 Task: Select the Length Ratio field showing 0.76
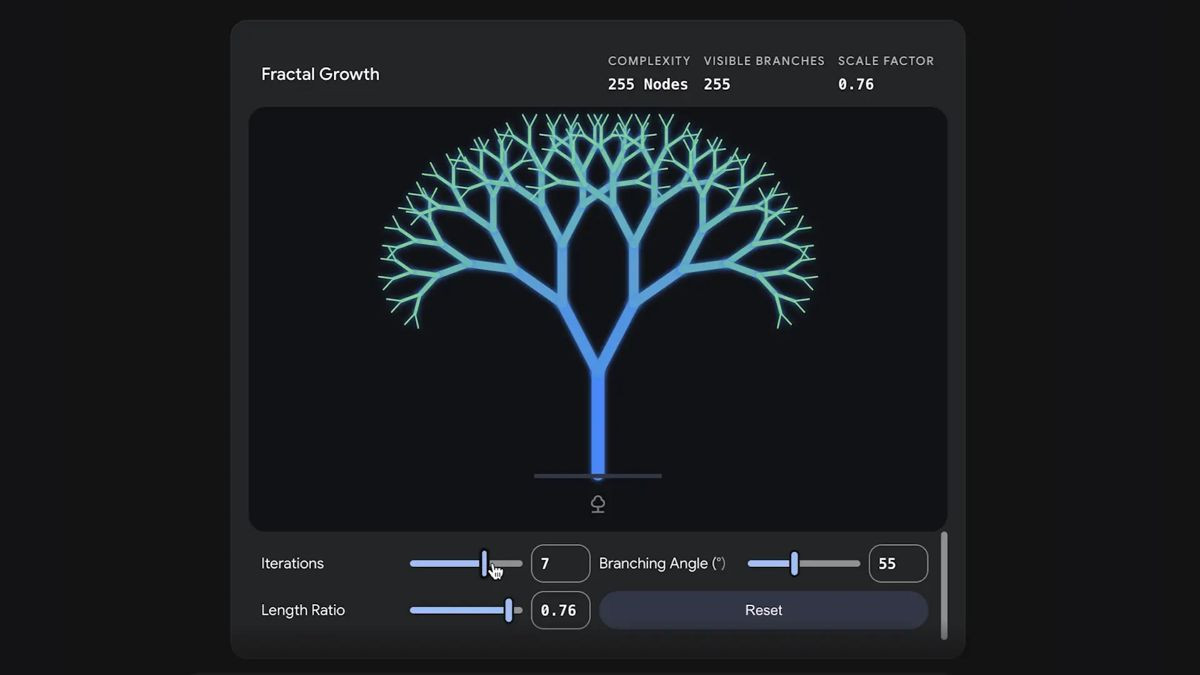[560, 610]
